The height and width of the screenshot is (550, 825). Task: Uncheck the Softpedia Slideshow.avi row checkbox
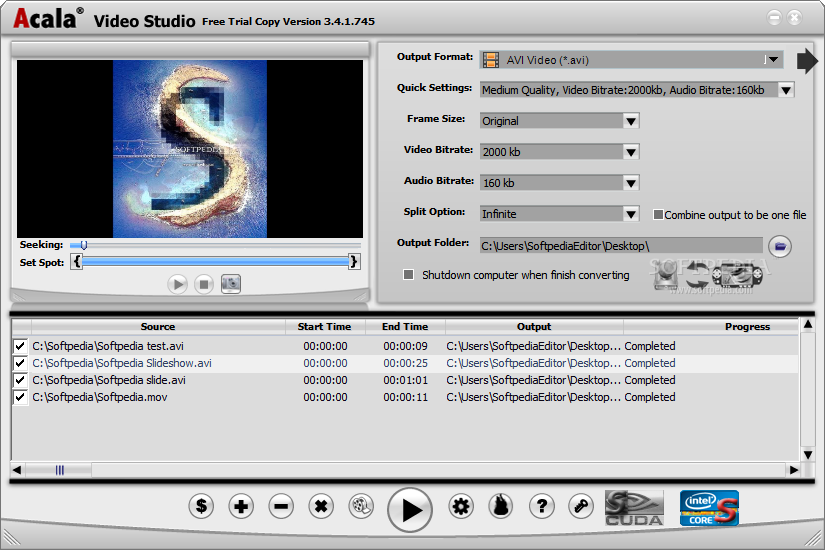pyautogui.click(x=20, y=363)
